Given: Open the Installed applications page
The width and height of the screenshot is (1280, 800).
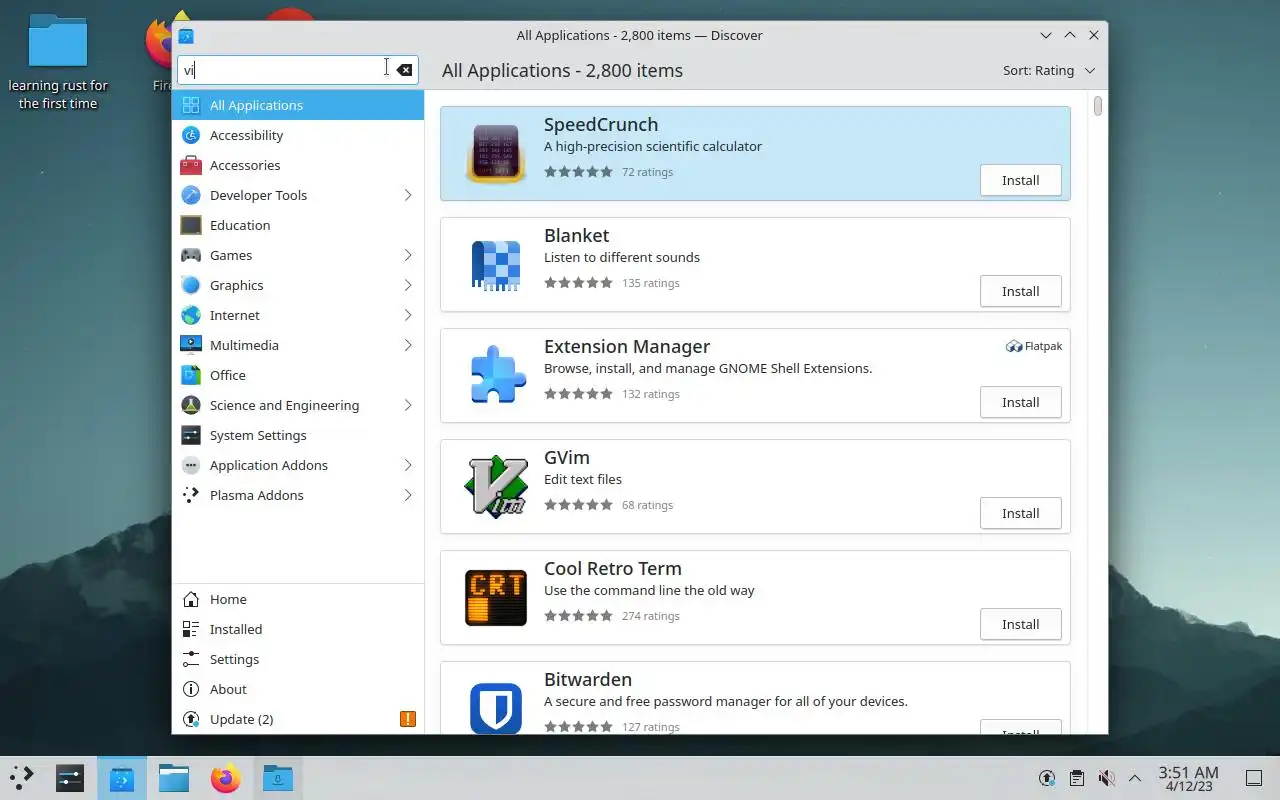Looking at the screenshot, I should coord(298,629).
